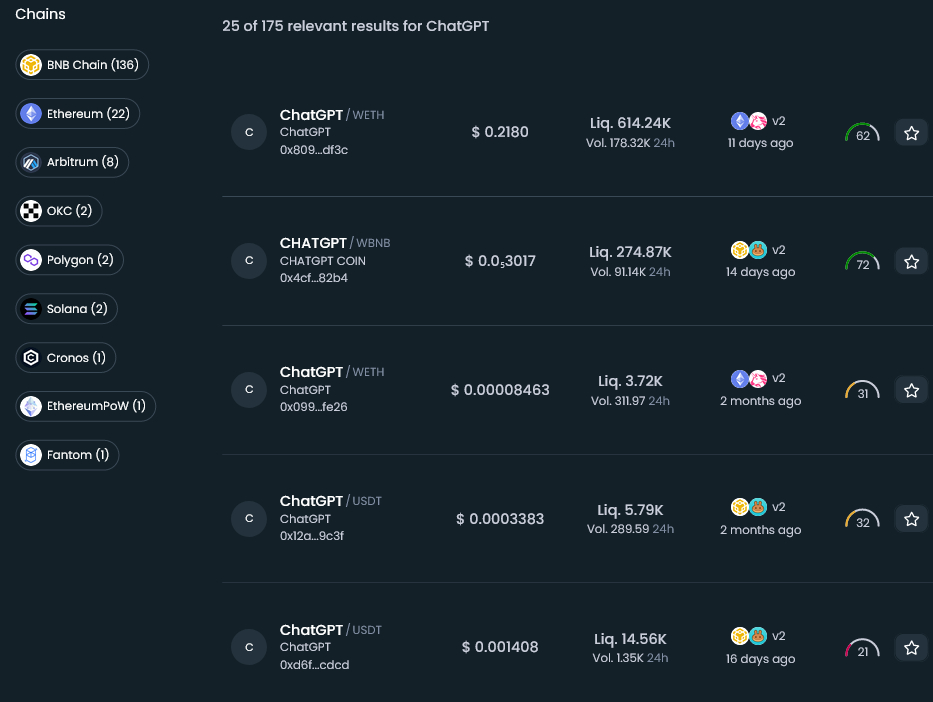The image size is (933, 702).
Task: Favorite the CHATGPT/WBNB pair with star
Action: (x=911, y=262)
